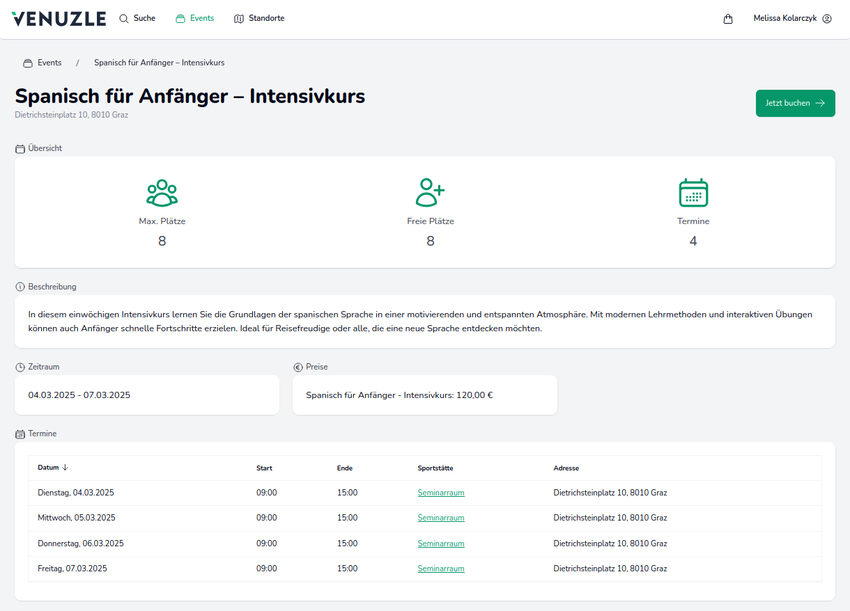
Task: Click the Preise section icon
Action: click(x=297, y=366)
